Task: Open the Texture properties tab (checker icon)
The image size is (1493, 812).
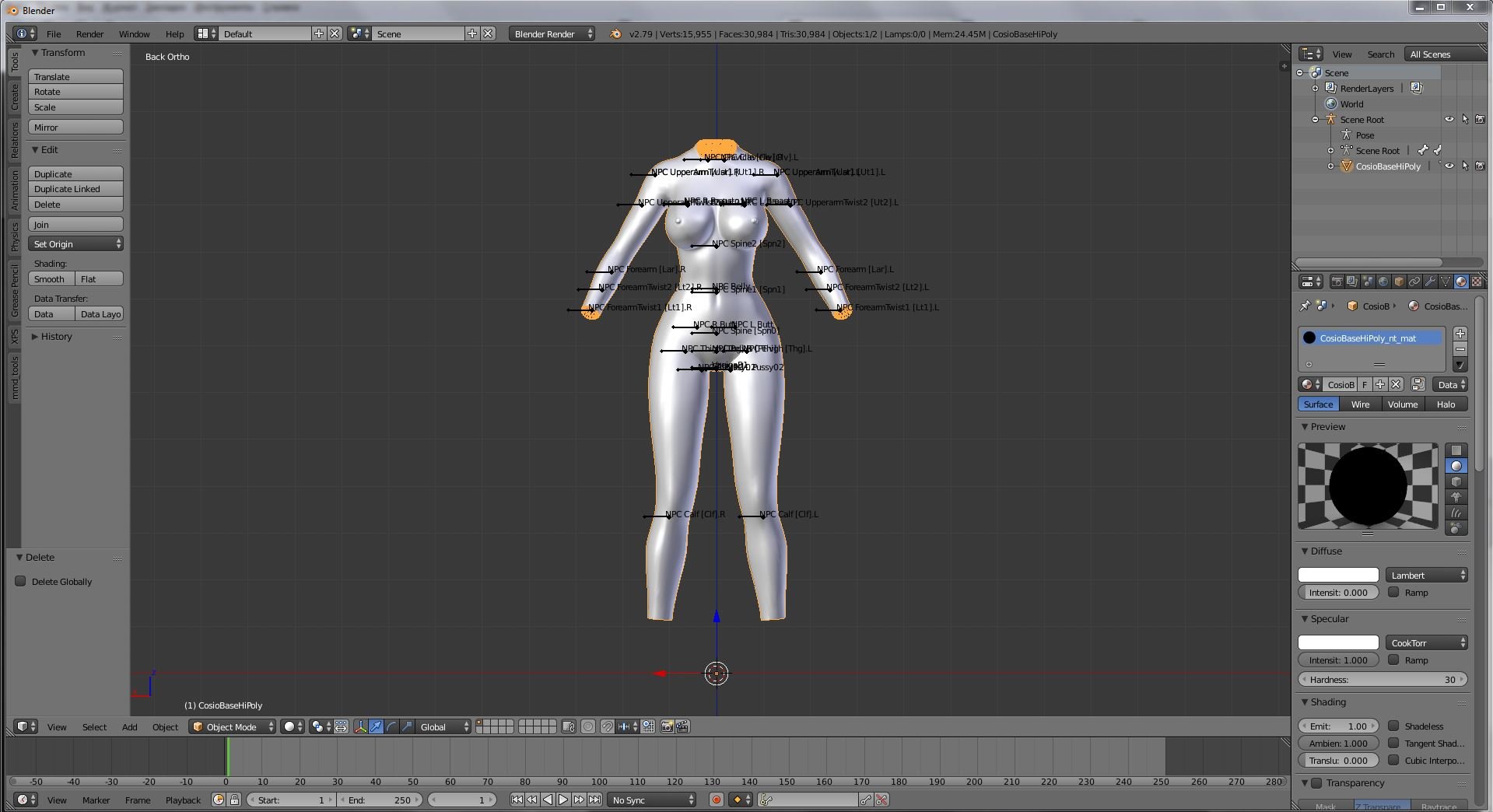Action: (x=1477, y=282)
